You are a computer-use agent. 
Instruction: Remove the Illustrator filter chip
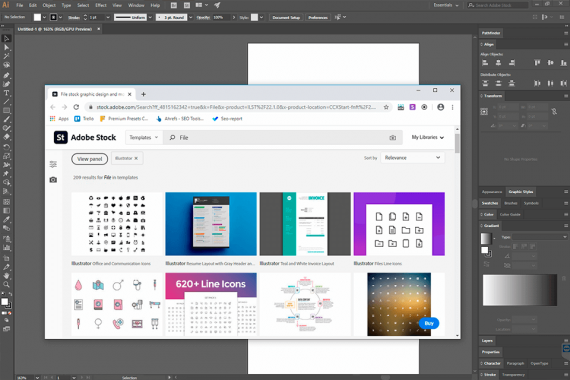point(136,158)
